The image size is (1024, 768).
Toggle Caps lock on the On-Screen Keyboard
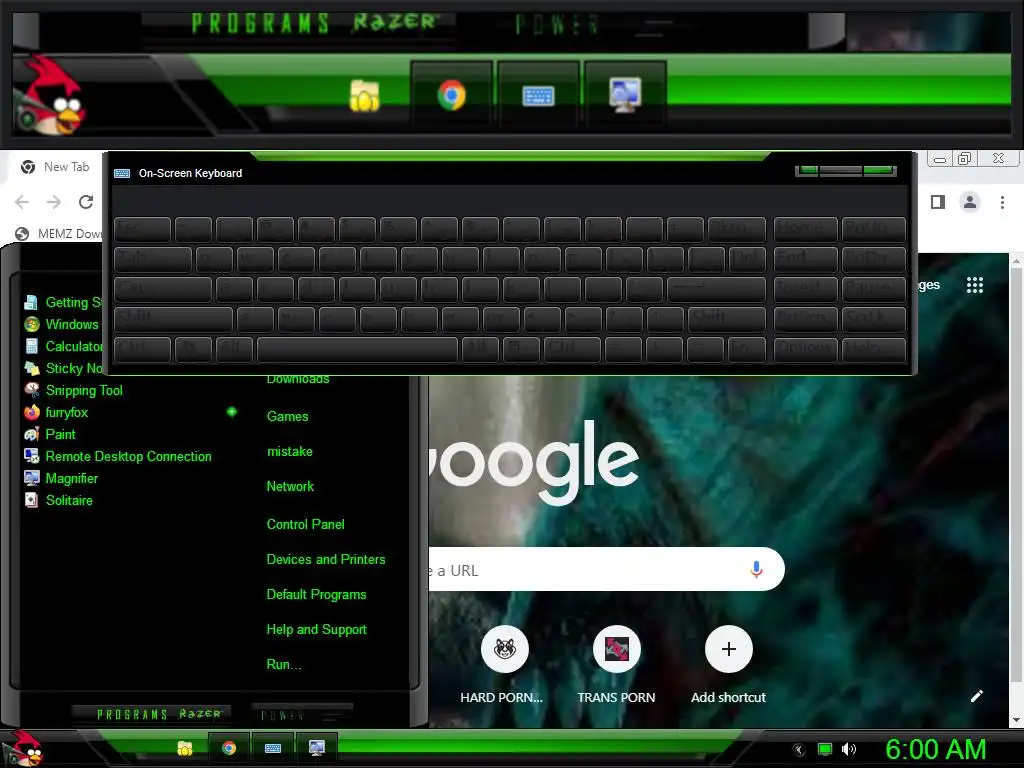tap(163, 289)
